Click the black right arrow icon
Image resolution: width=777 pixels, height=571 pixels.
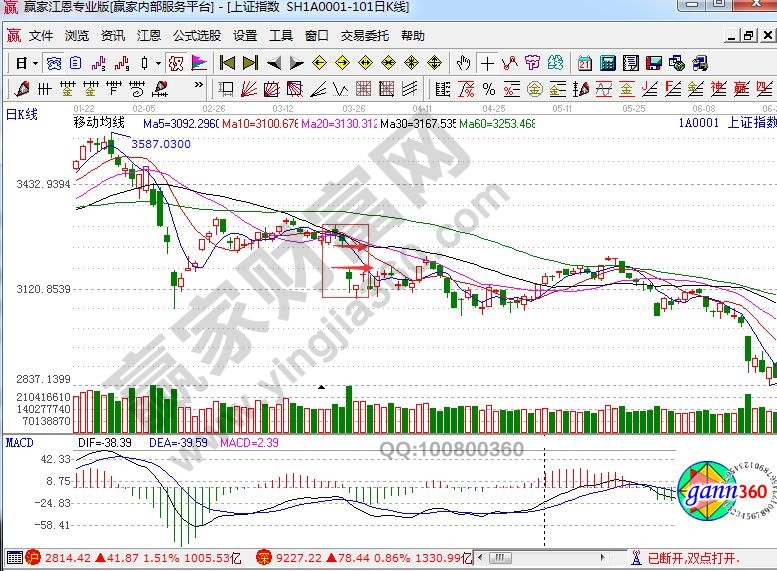[x=296, y=62]
